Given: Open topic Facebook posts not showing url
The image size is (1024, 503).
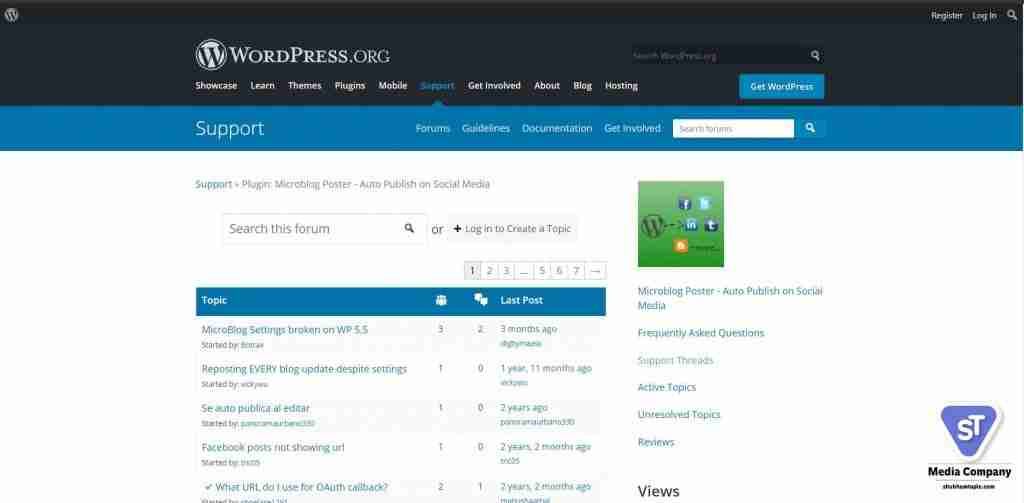Looking at the screenshot, I should tap(273, 447).
